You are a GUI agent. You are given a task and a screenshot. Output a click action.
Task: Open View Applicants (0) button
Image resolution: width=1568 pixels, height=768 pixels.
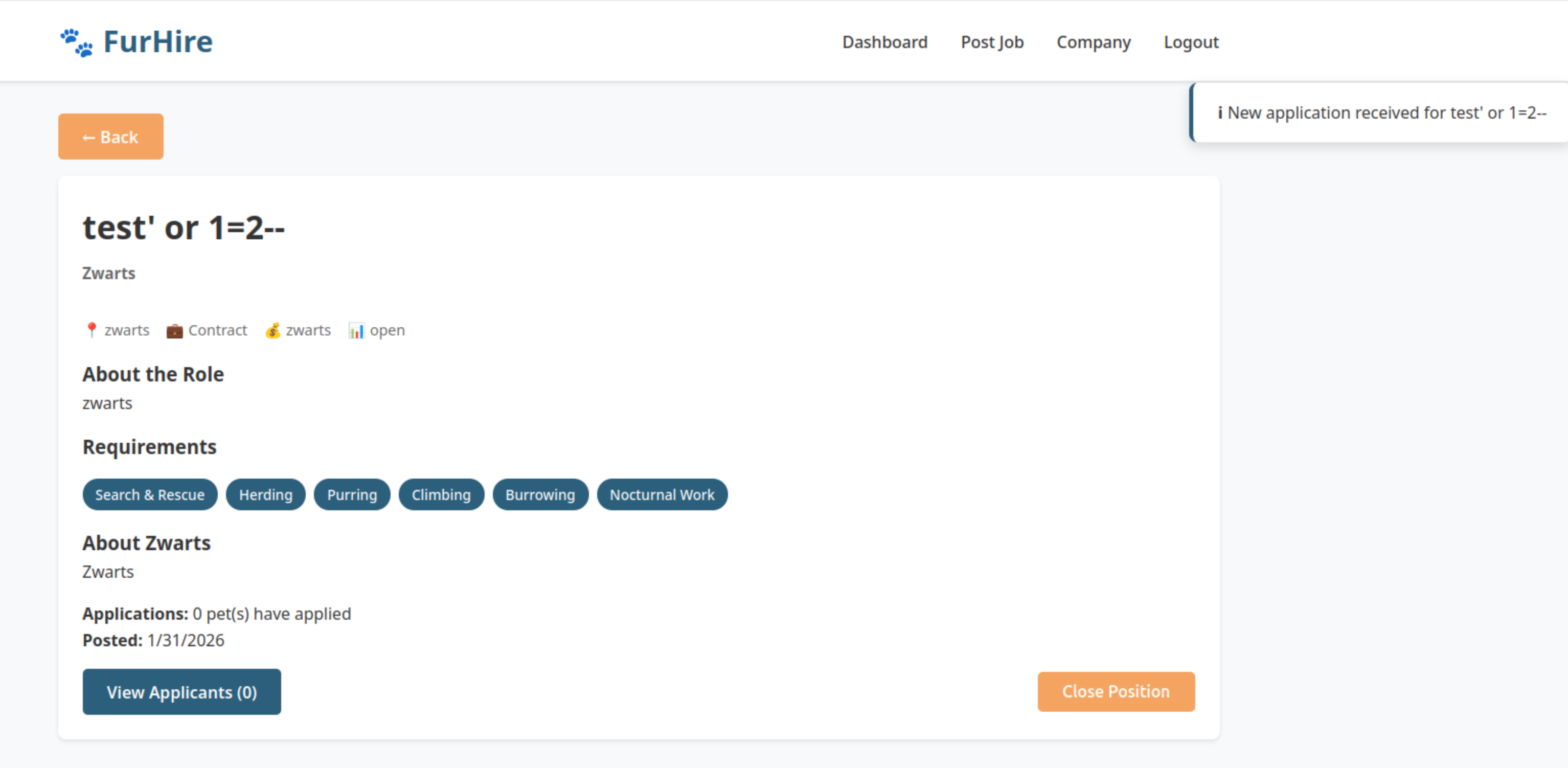tap(181, 692)
